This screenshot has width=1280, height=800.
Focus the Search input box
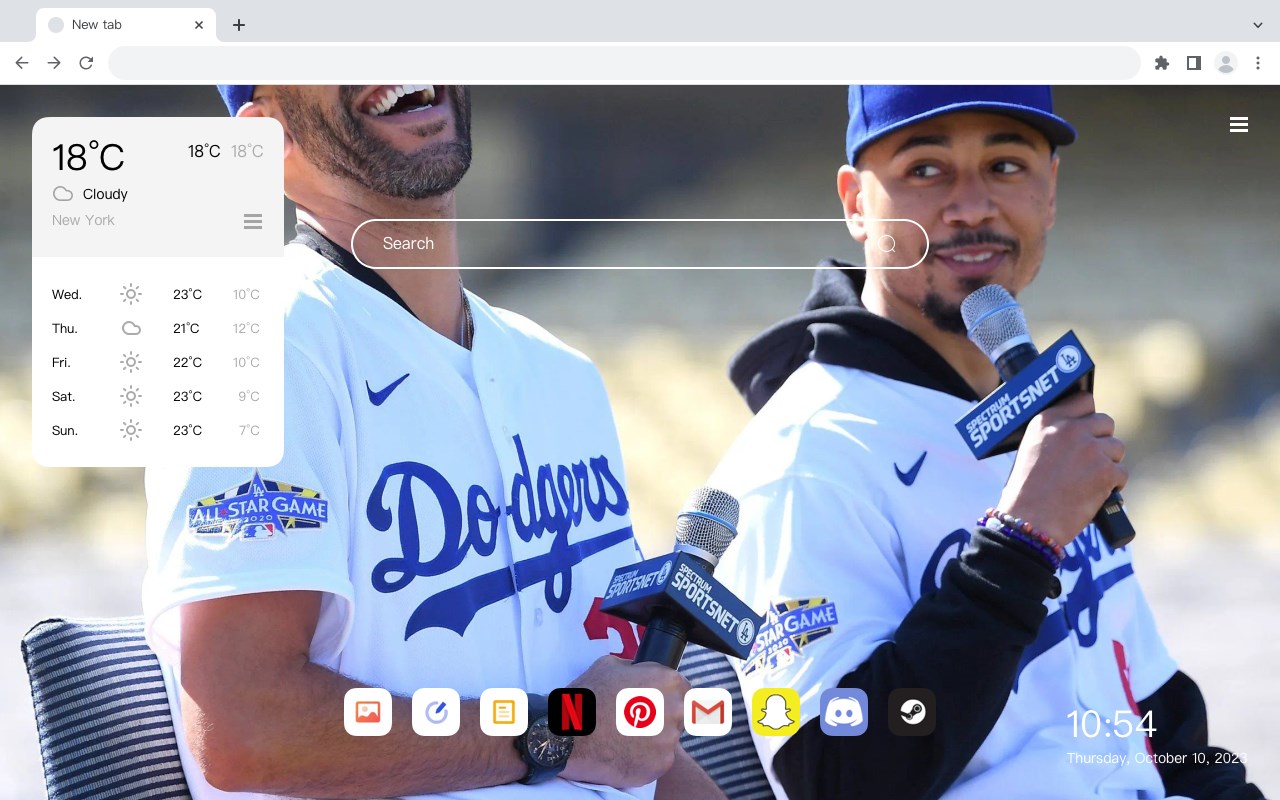coord(640,244)
